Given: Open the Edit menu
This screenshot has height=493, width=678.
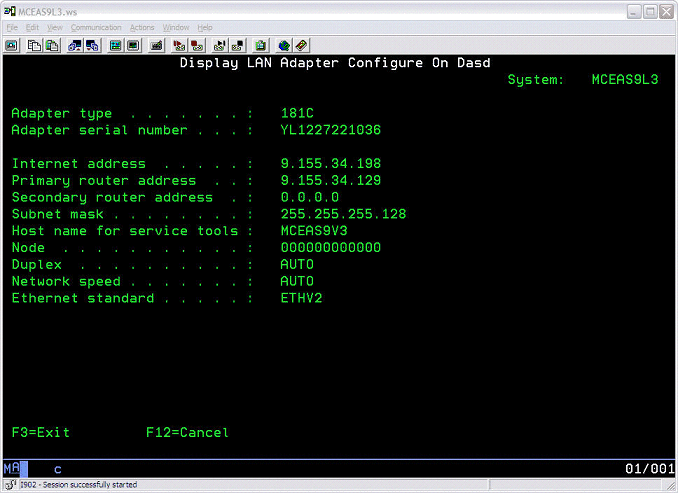Looking at the screenshot, I should coord(32,27).
